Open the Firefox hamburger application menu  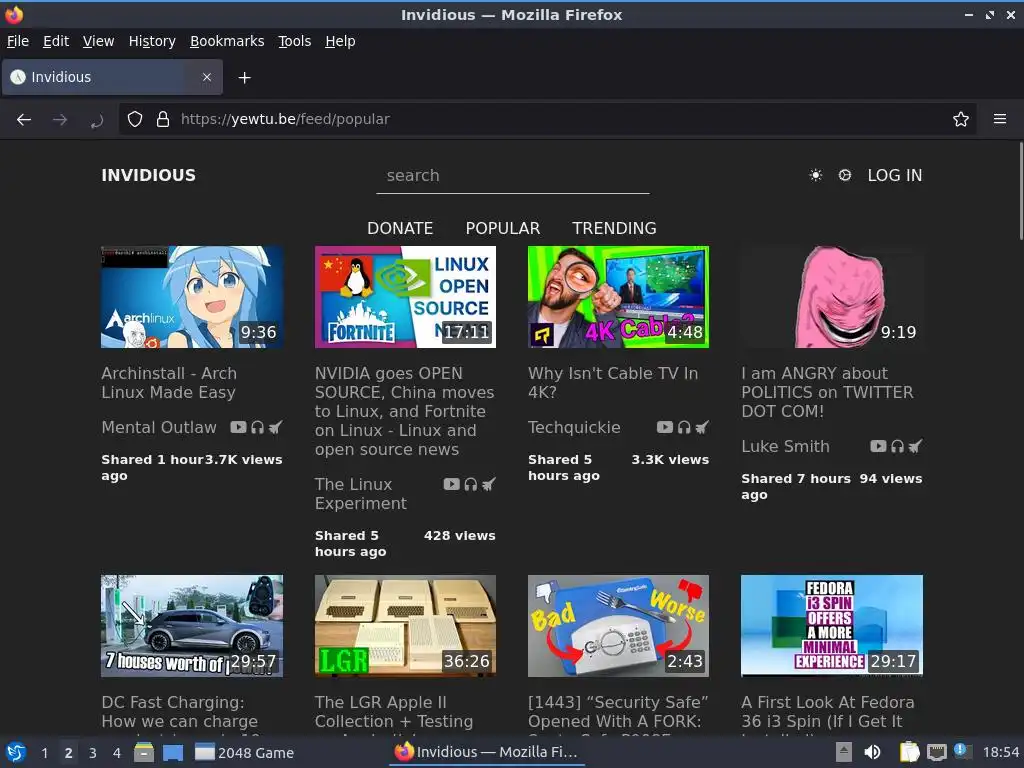tap(1000, 119)
